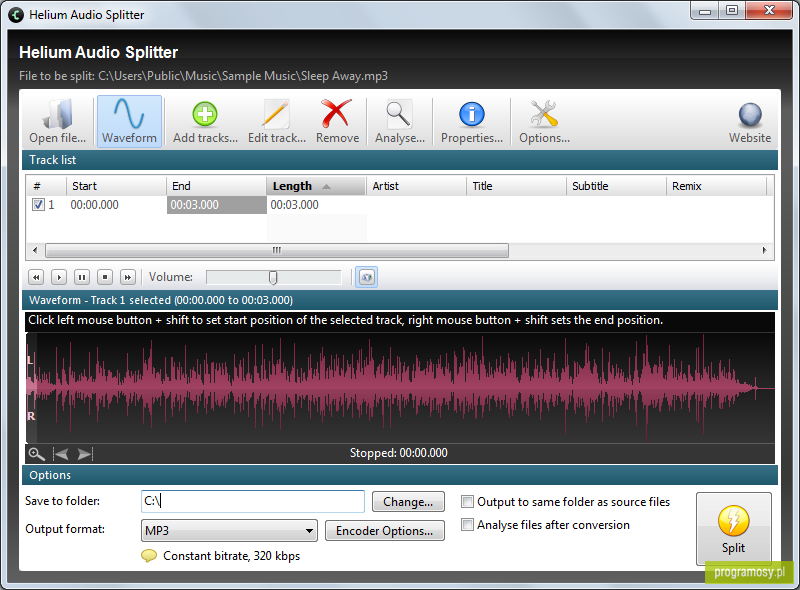Remove the selected track
This screenshot has width=800, height=590.
(x=337, y=121)
